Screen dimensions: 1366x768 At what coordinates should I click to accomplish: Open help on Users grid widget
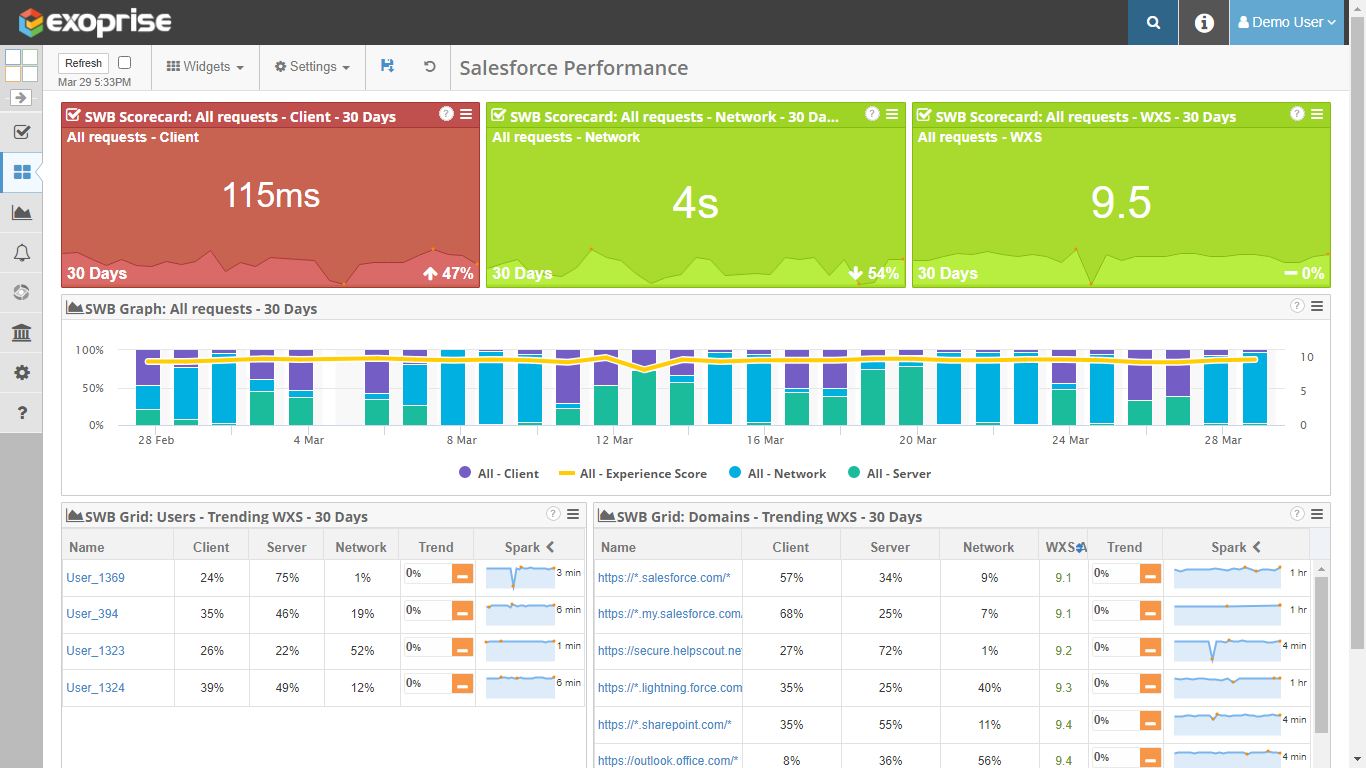click(553, 514)
